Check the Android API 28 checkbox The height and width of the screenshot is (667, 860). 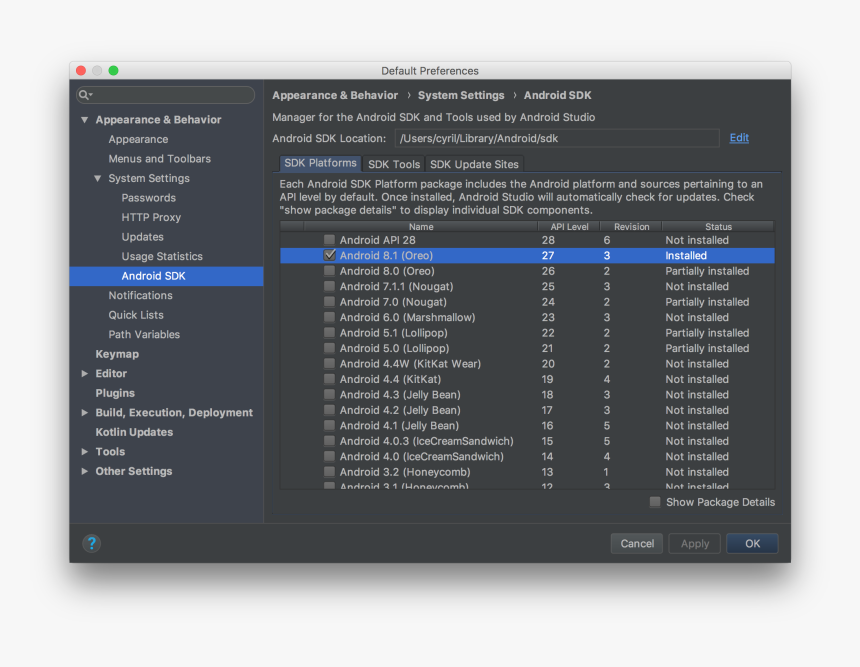click(329, 240)
